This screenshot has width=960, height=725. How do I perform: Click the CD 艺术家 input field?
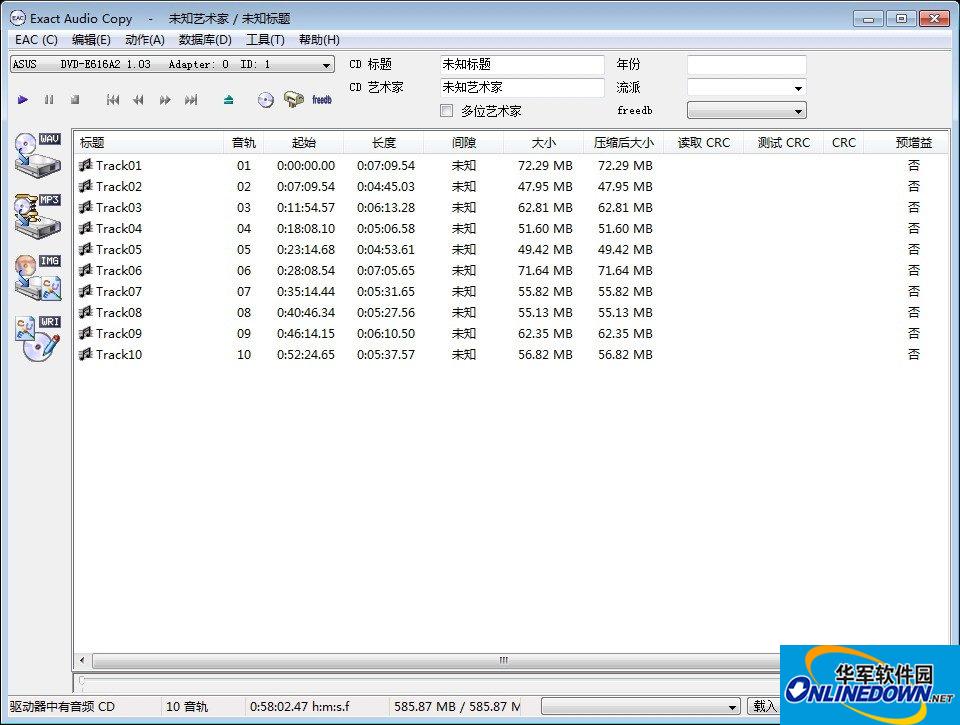(522, 88)
